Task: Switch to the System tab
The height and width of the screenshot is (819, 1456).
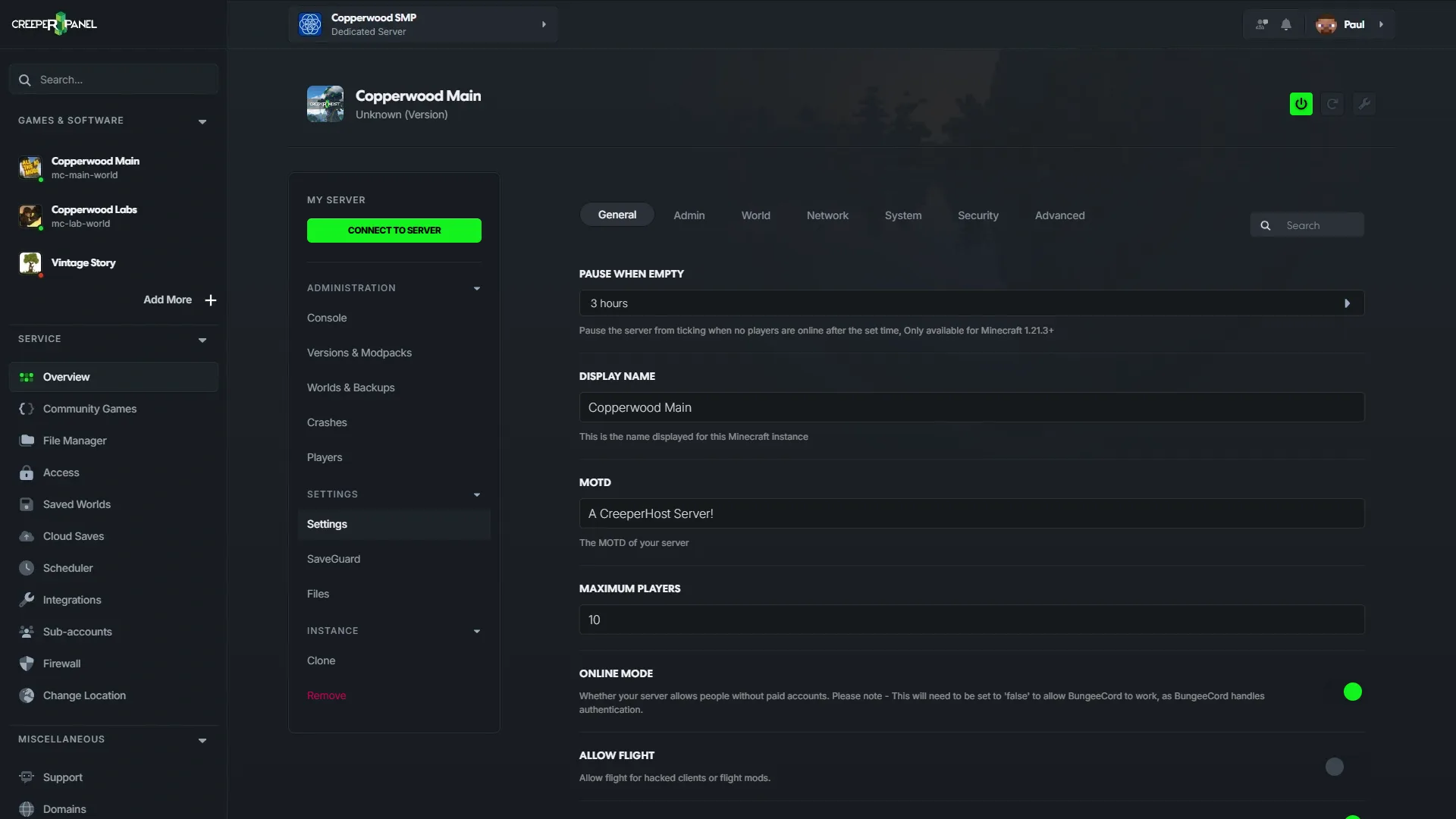Action: pyautogui.click(x=903, y=215)
